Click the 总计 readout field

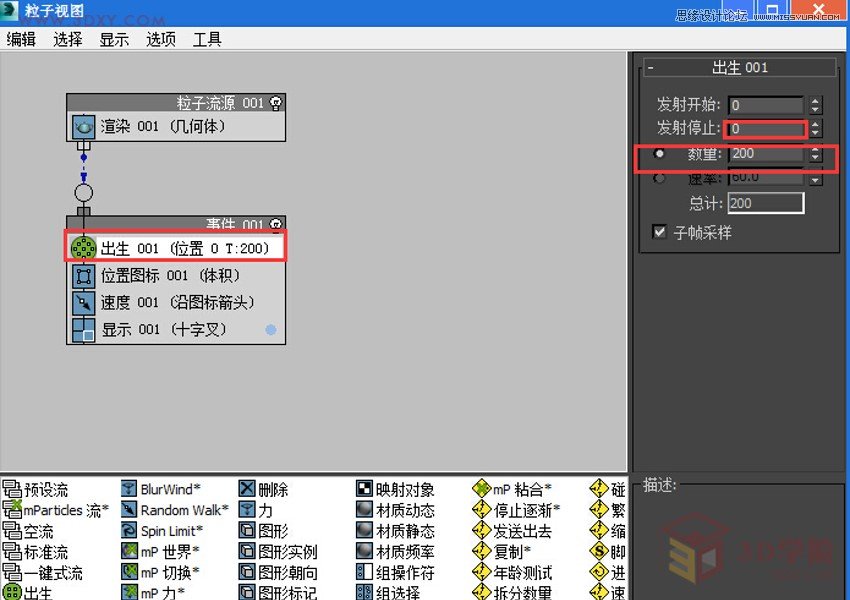point(765,203)
